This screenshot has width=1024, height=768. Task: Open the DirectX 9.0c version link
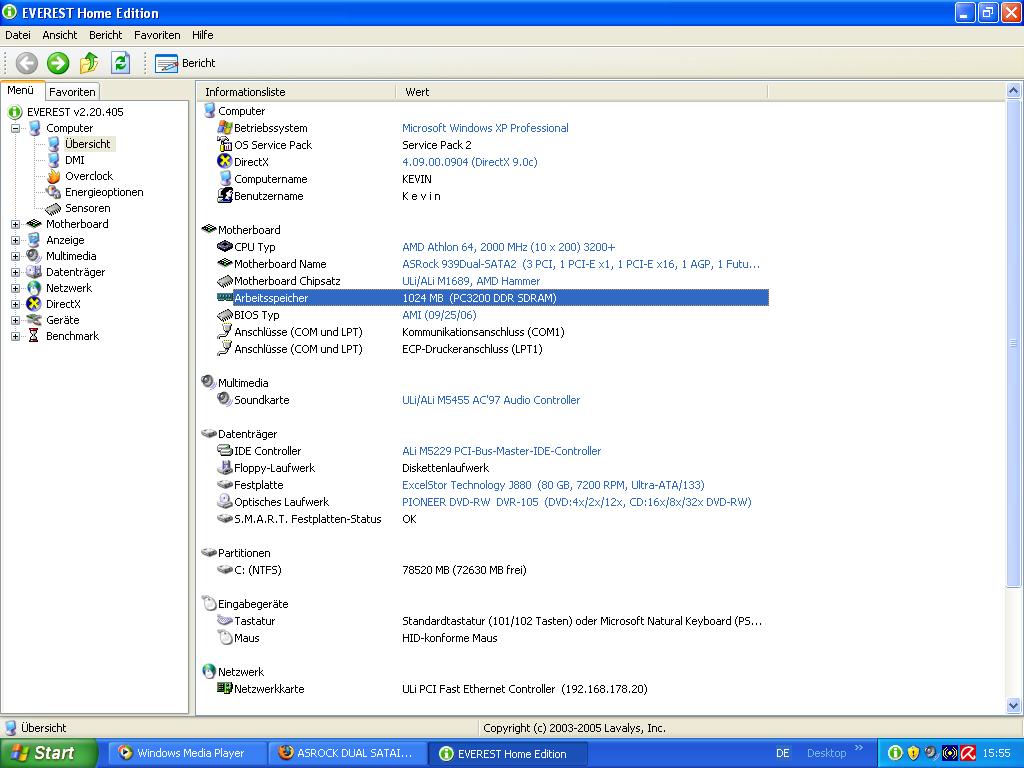470,163
